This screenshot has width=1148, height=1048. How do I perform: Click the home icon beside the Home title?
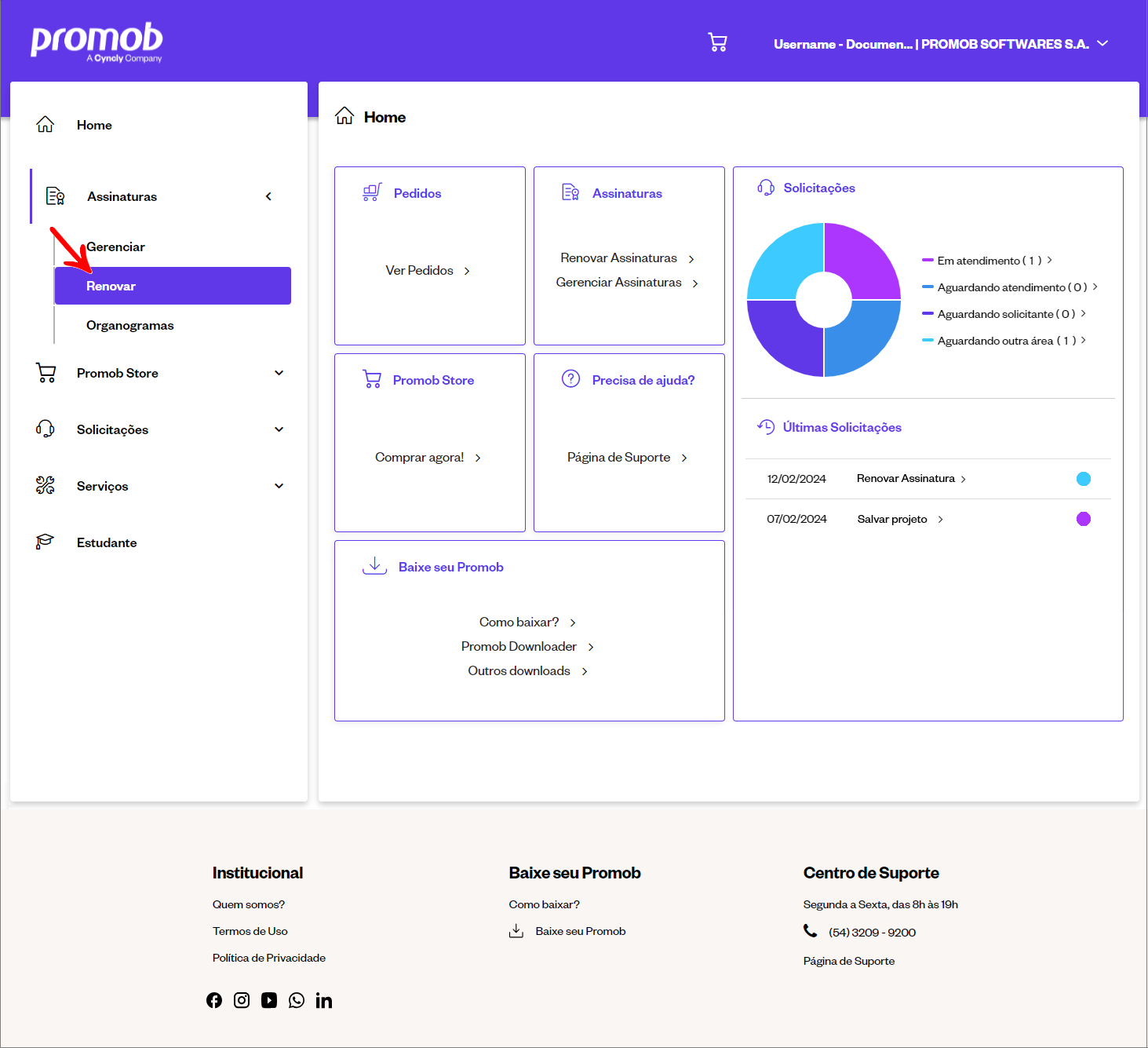tap(344, 116)
